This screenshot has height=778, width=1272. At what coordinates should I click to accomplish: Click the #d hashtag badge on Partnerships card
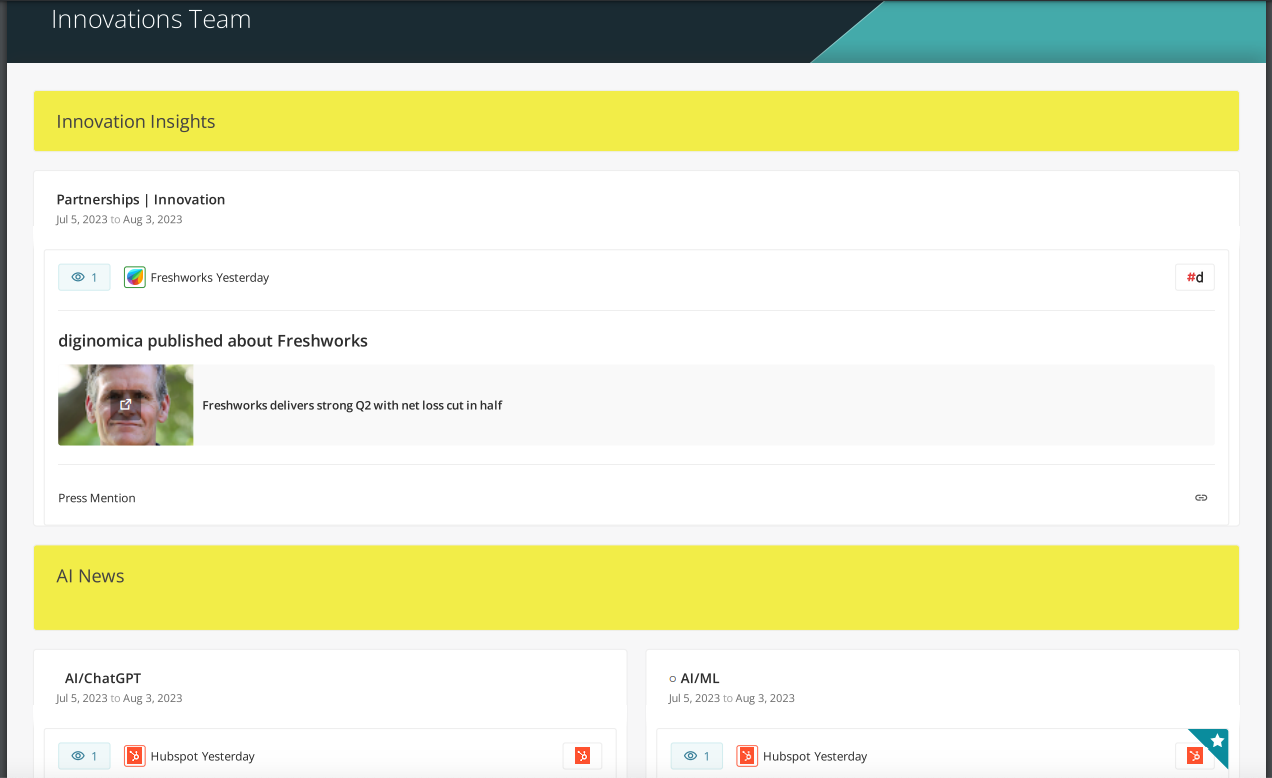[x=1194, y=277]
